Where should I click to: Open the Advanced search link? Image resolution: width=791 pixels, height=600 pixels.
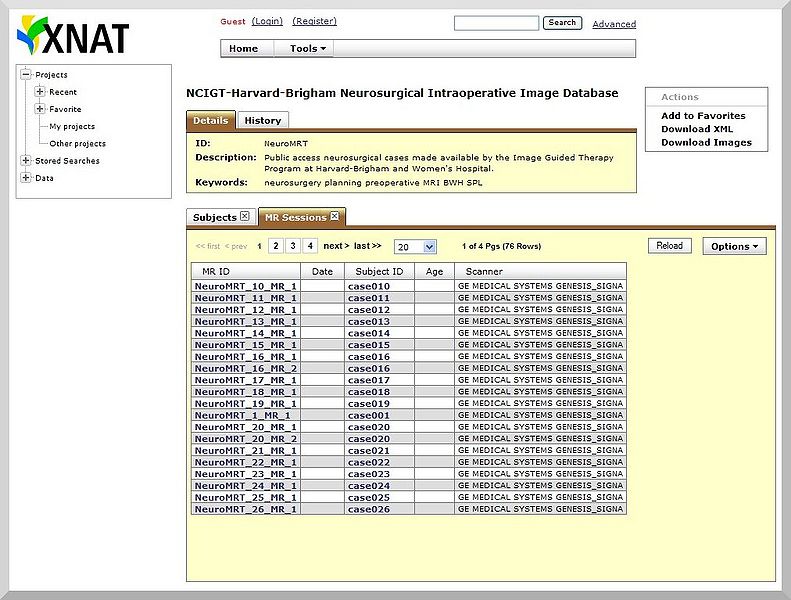click(613, 24)
